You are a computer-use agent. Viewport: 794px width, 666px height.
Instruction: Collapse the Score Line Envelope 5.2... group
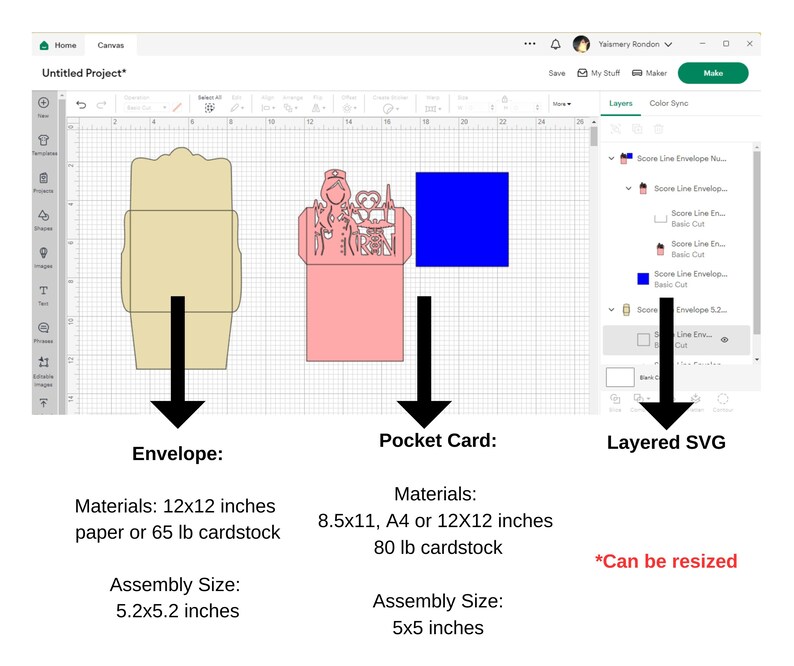click(611, 309)
